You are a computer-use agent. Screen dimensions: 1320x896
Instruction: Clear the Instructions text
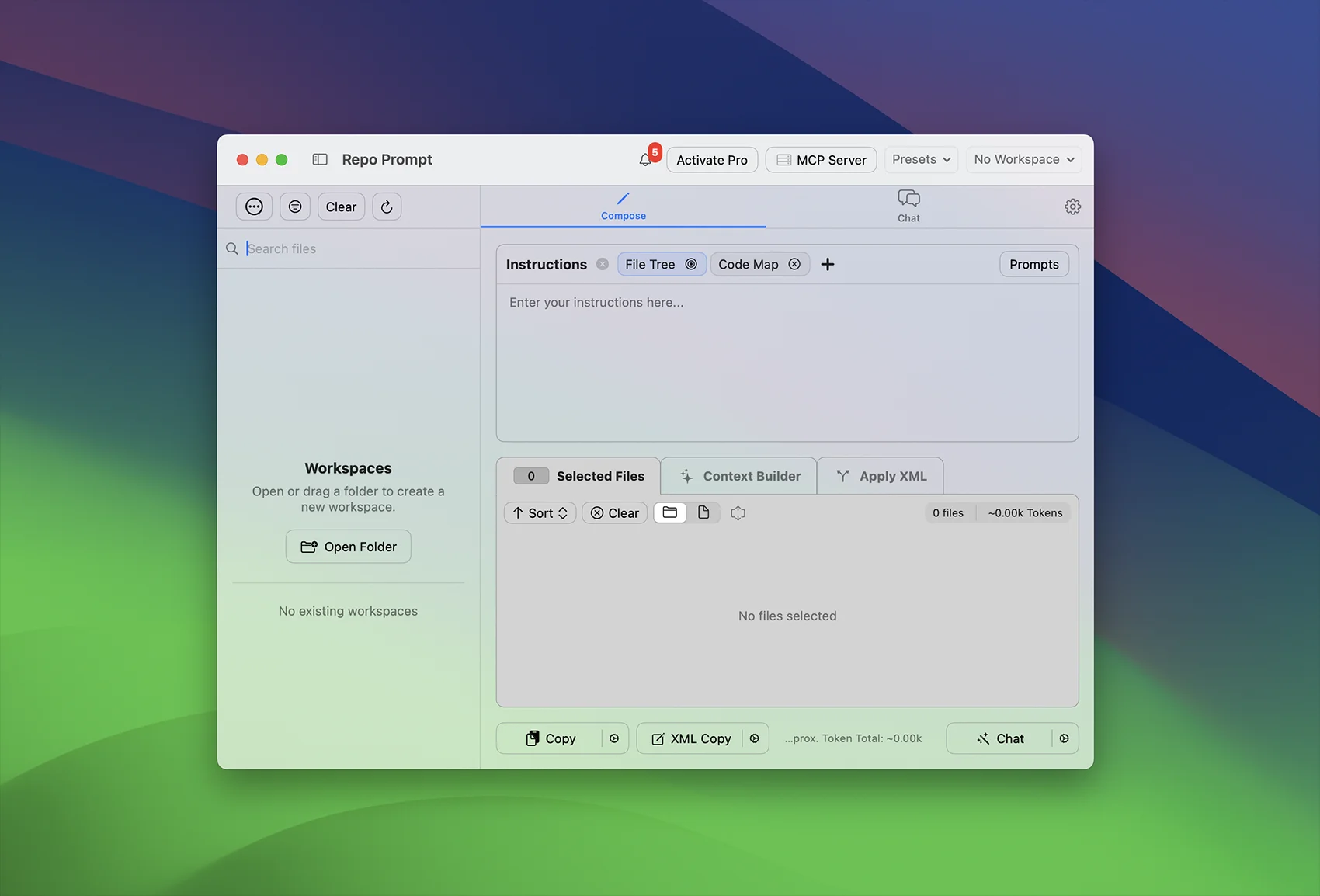tap(603, 264)
